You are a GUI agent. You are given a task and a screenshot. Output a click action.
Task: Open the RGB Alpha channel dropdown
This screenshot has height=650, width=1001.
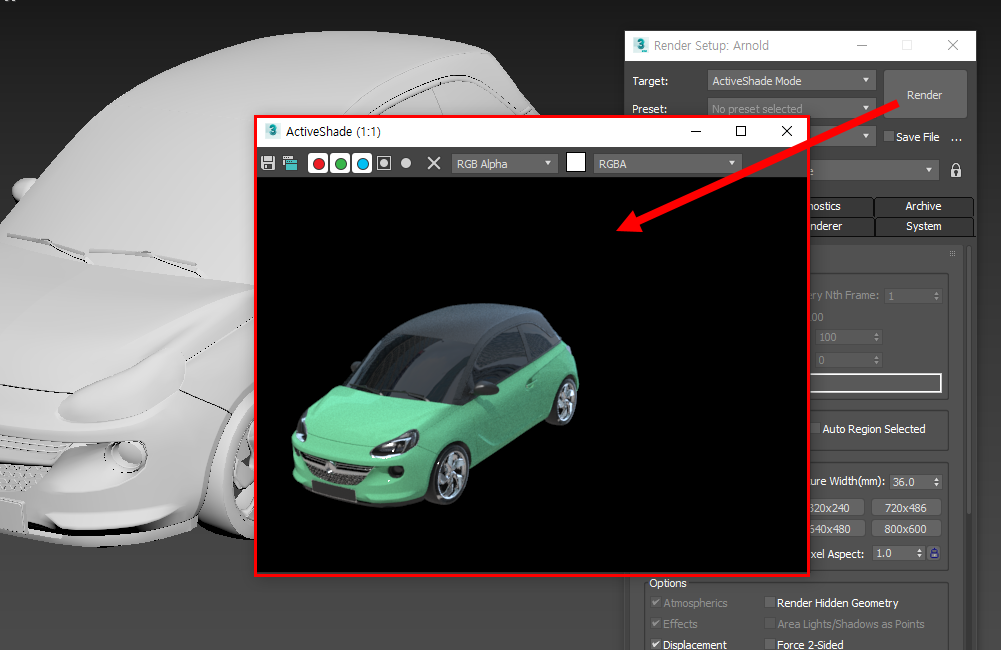pyautogui.click(x=504, y=164)
